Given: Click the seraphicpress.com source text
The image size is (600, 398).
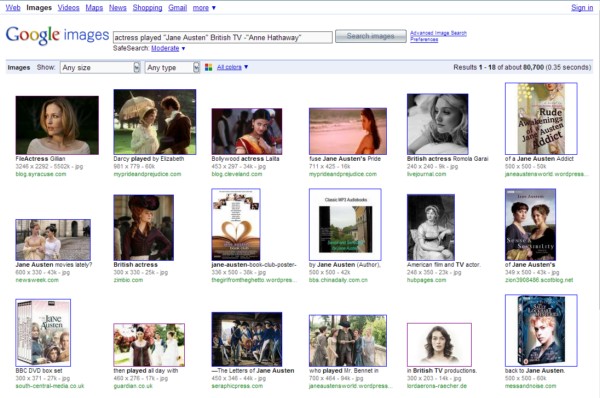Looking at the screenshot, I should click(237, 386).
